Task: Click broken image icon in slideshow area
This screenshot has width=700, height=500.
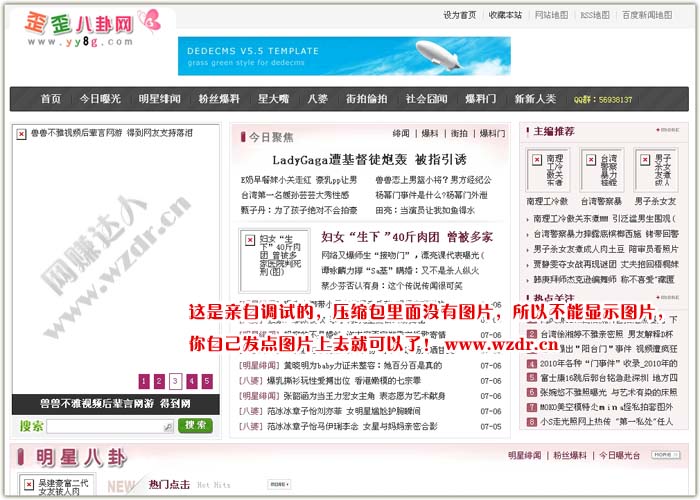Action: [x=21, y=134]
